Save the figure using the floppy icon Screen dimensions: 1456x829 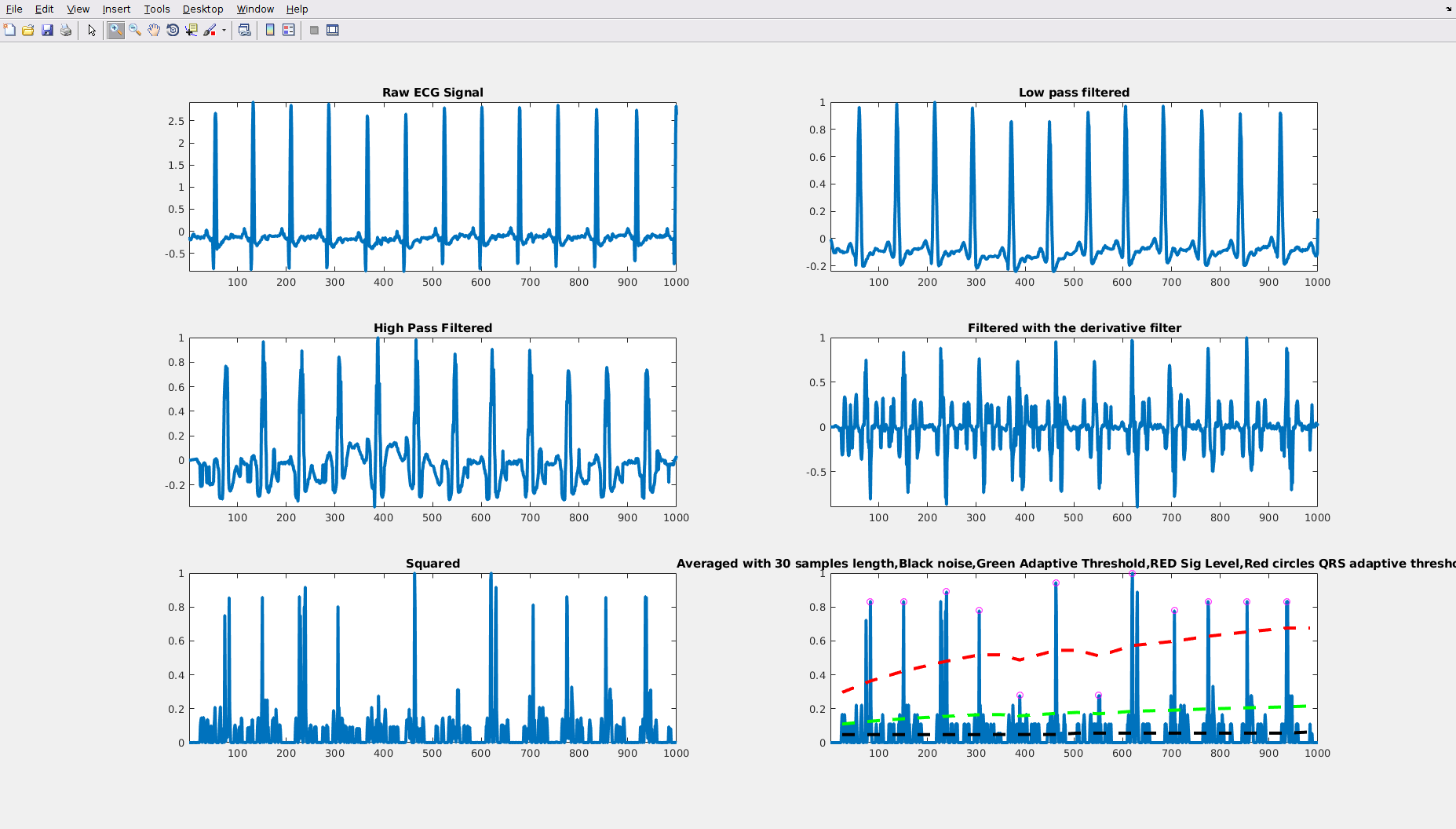coord(47,30)
